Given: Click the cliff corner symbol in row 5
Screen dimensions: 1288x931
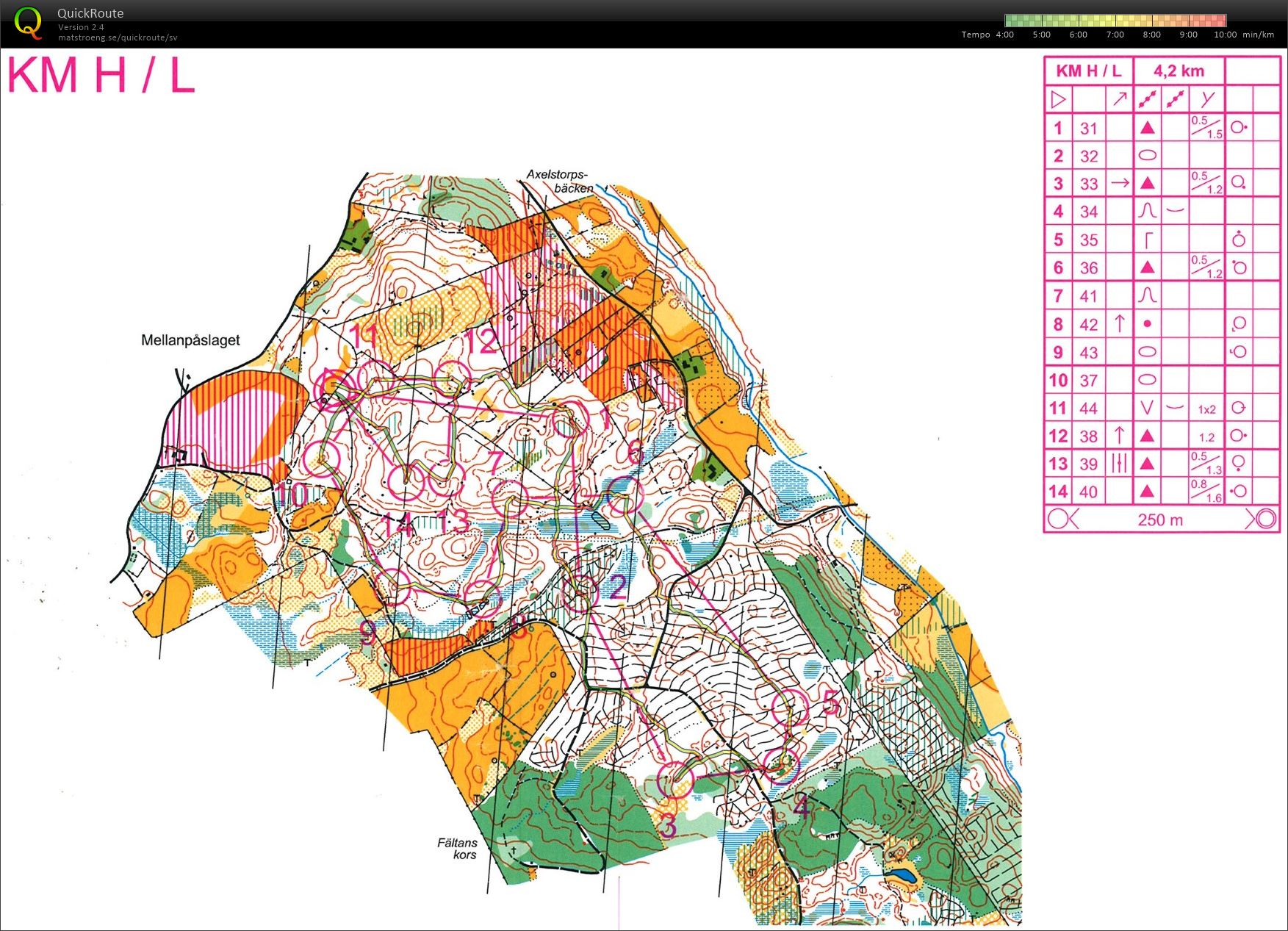Looking at the screenshot, I should [x=1148, y=240].
